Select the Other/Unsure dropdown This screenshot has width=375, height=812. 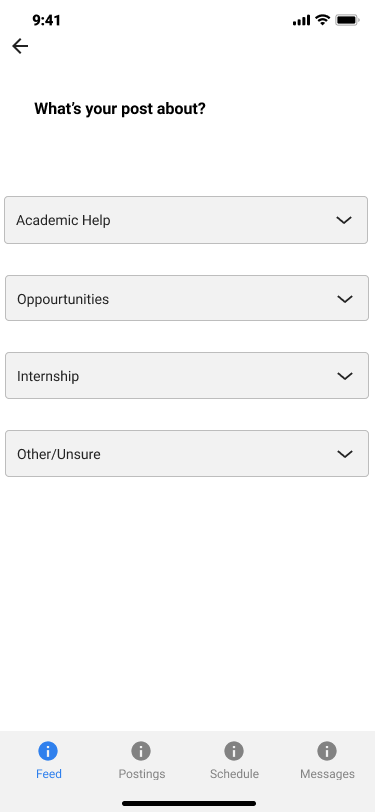tap(187, 454)
